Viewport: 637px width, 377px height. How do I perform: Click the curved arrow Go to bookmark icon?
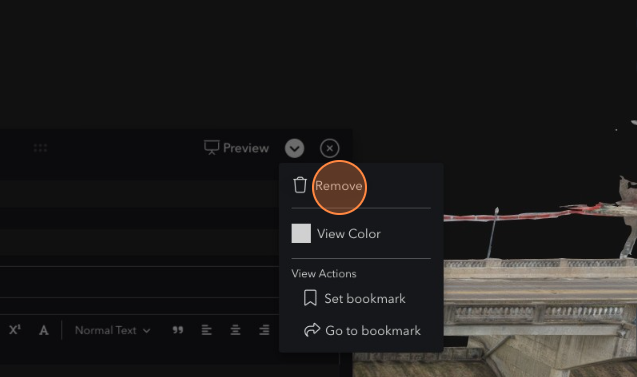point(312,330)
